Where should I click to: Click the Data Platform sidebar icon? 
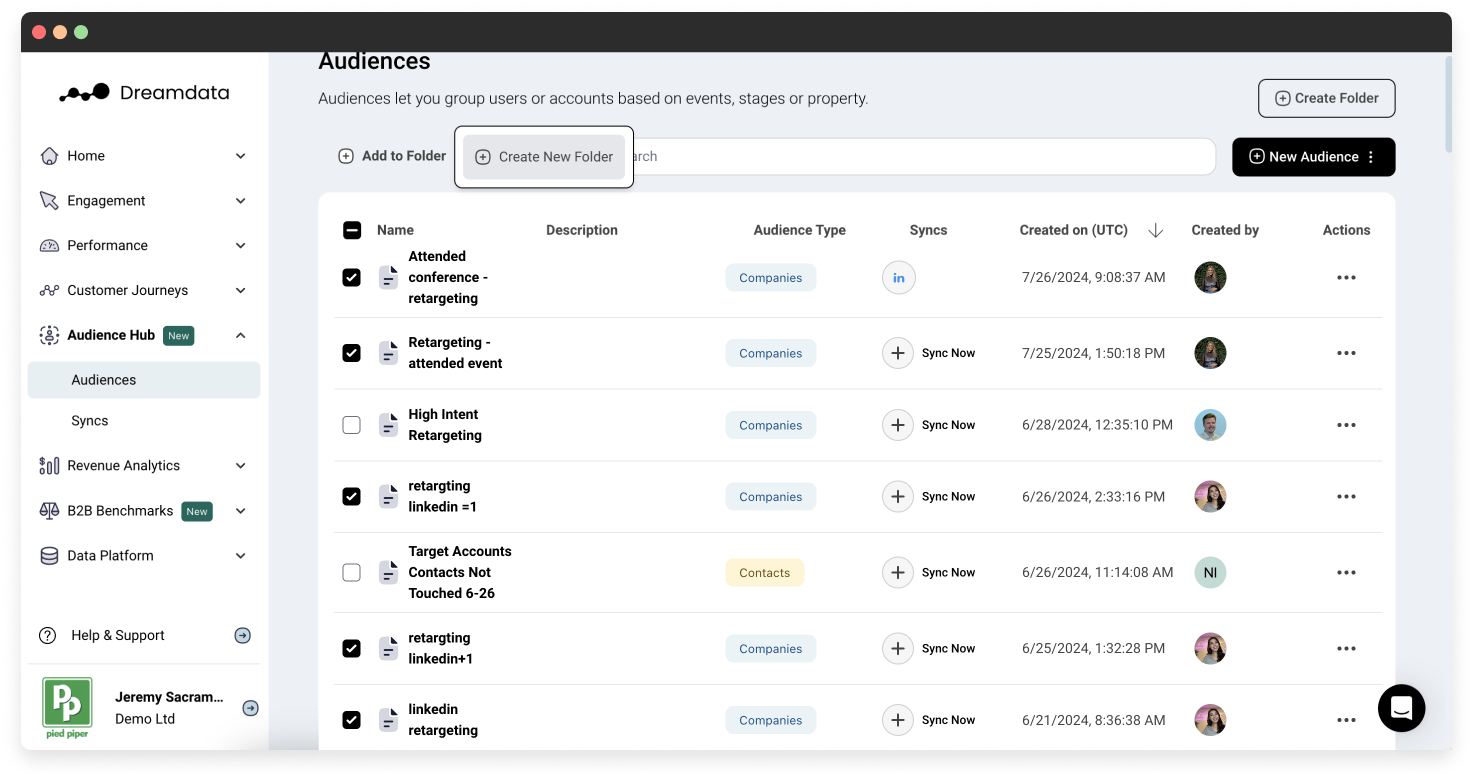(x=48, y=555)
